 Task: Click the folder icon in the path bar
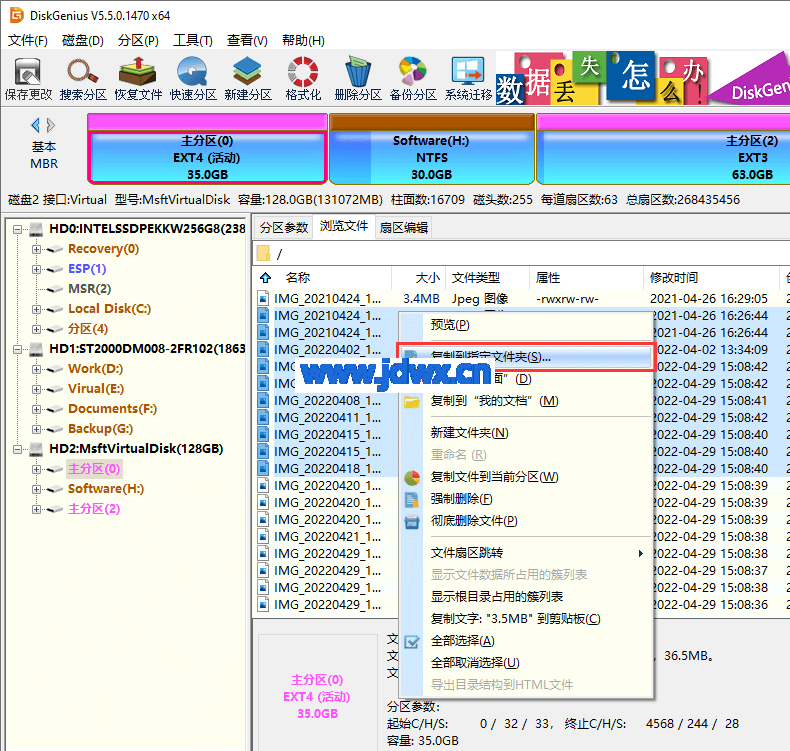pos(263,253)
